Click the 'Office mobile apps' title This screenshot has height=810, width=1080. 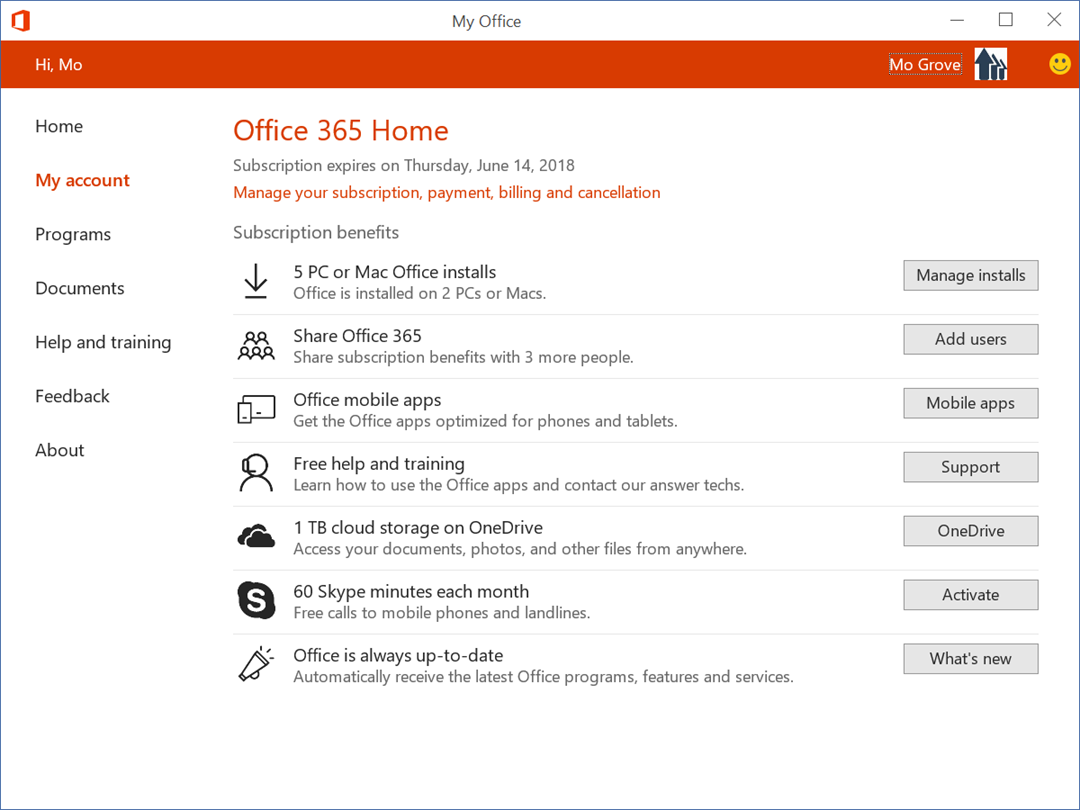point(367,400)
